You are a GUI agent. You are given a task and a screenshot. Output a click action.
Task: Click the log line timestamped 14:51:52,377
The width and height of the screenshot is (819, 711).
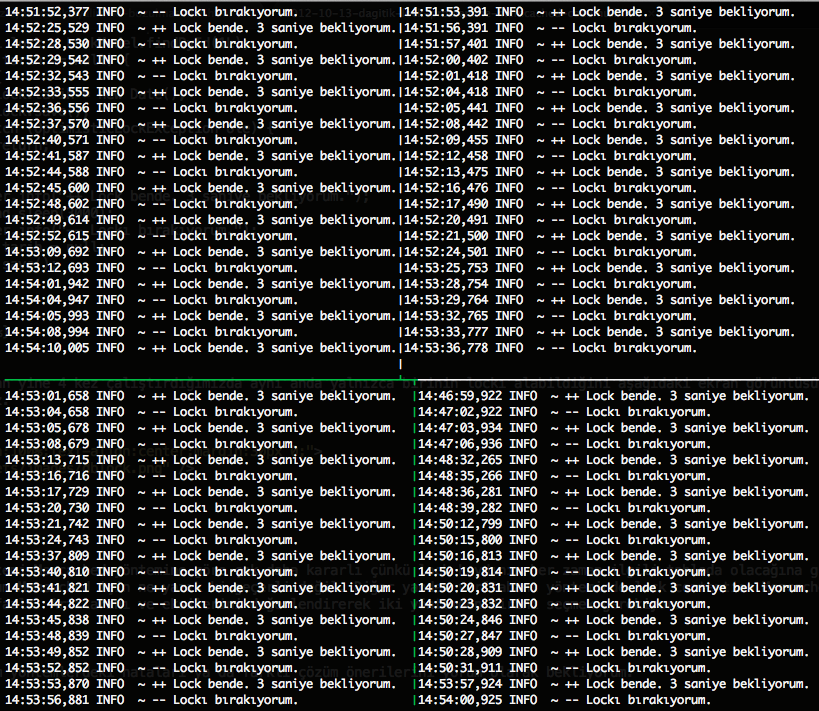coord(151,12)
